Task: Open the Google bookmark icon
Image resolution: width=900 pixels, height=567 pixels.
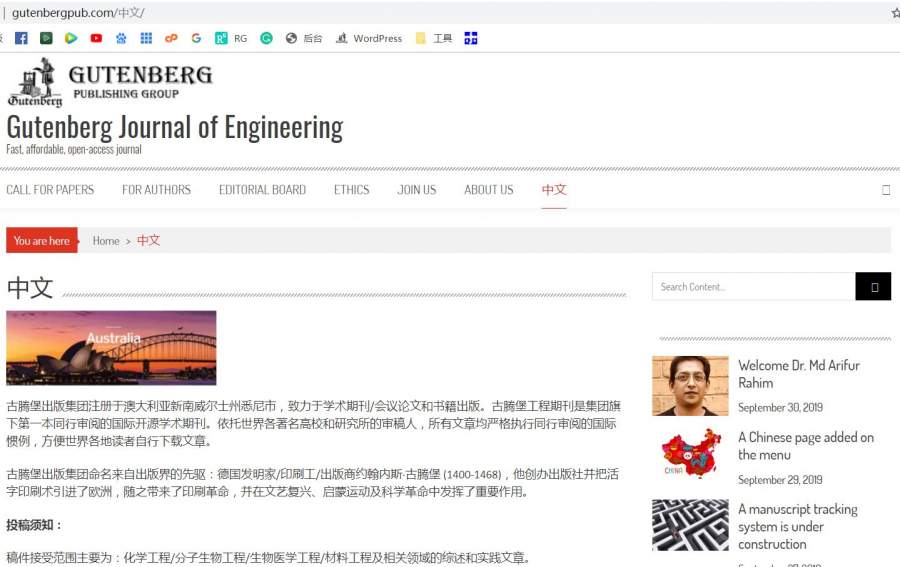Action: tap(196, 38)
